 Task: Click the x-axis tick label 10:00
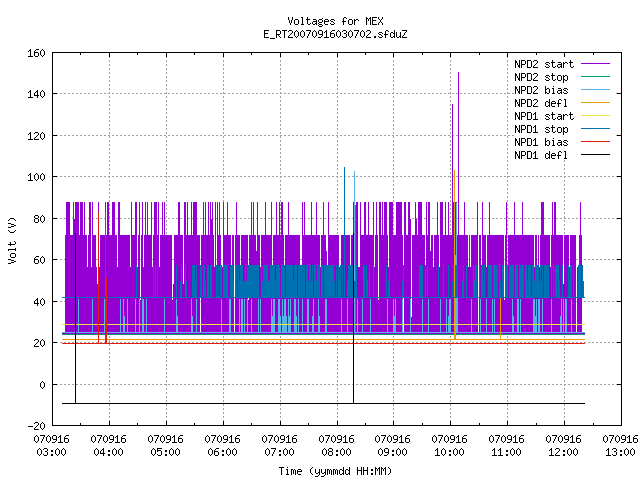(449, 452)
